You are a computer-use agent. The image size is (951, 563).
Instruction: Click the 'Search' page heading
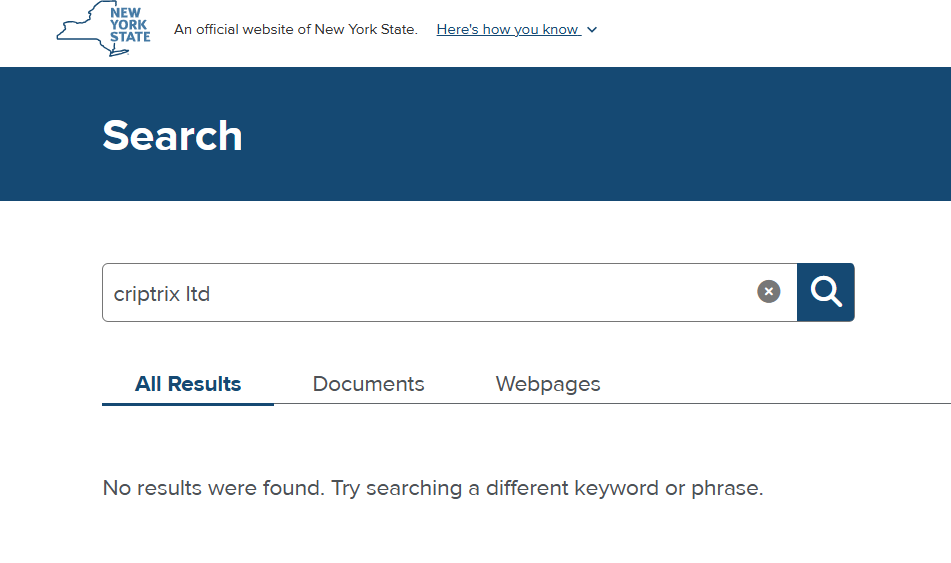tap(172, 135)
